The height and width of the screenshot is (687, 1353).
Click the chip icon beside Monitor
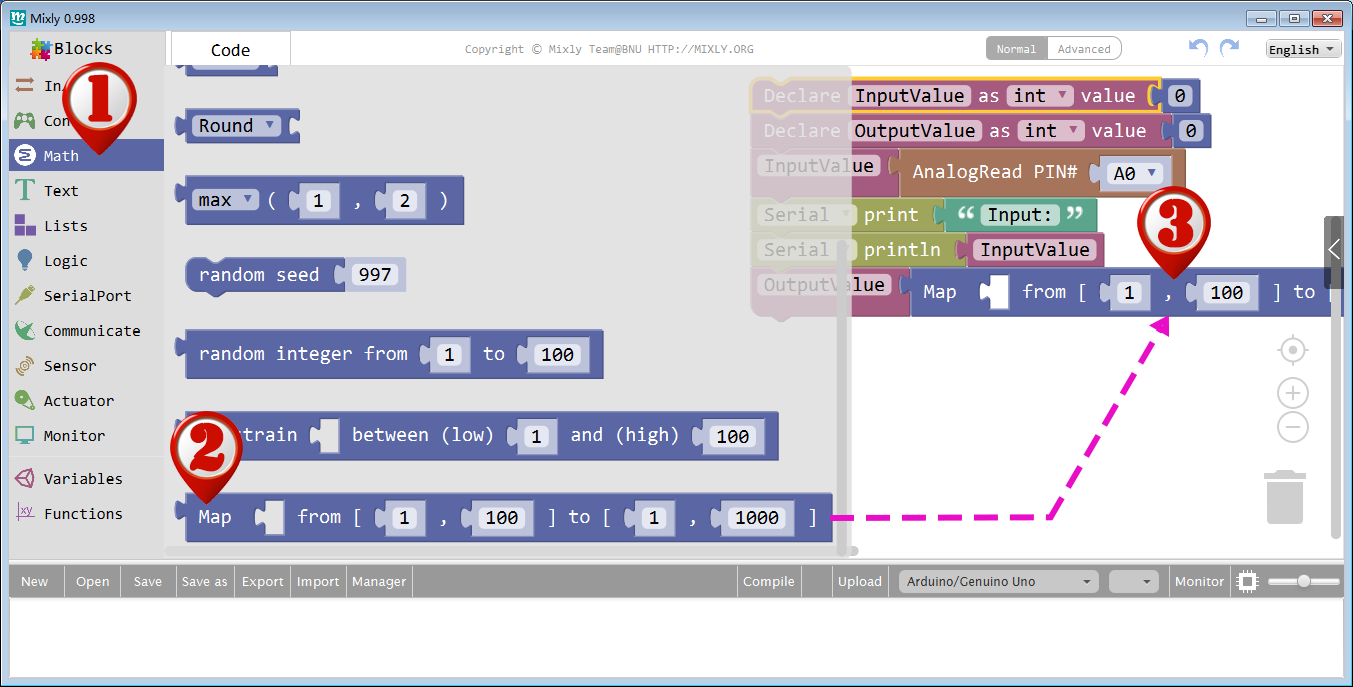1247,581
